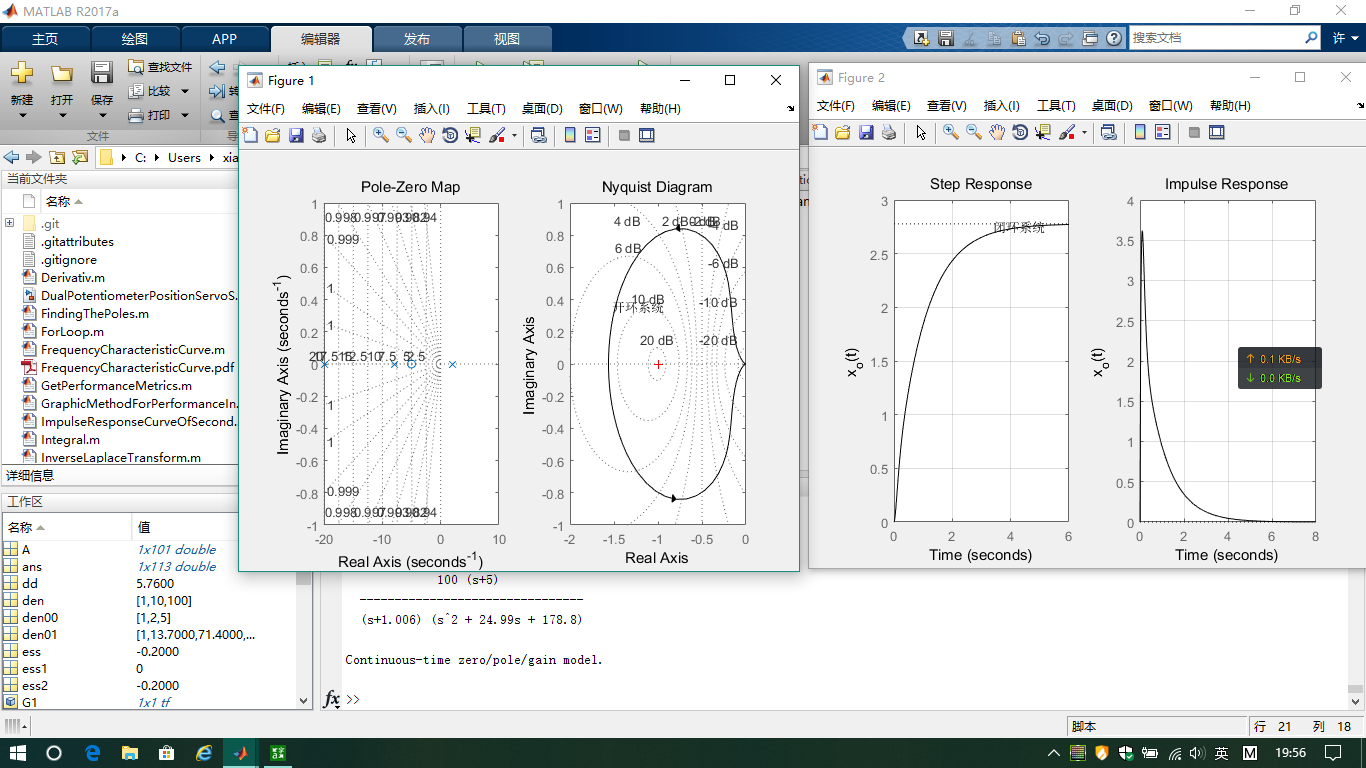Insert Legend in Figure 1
This screenshot has height=768, width=1366.
[x=592, y=135]
